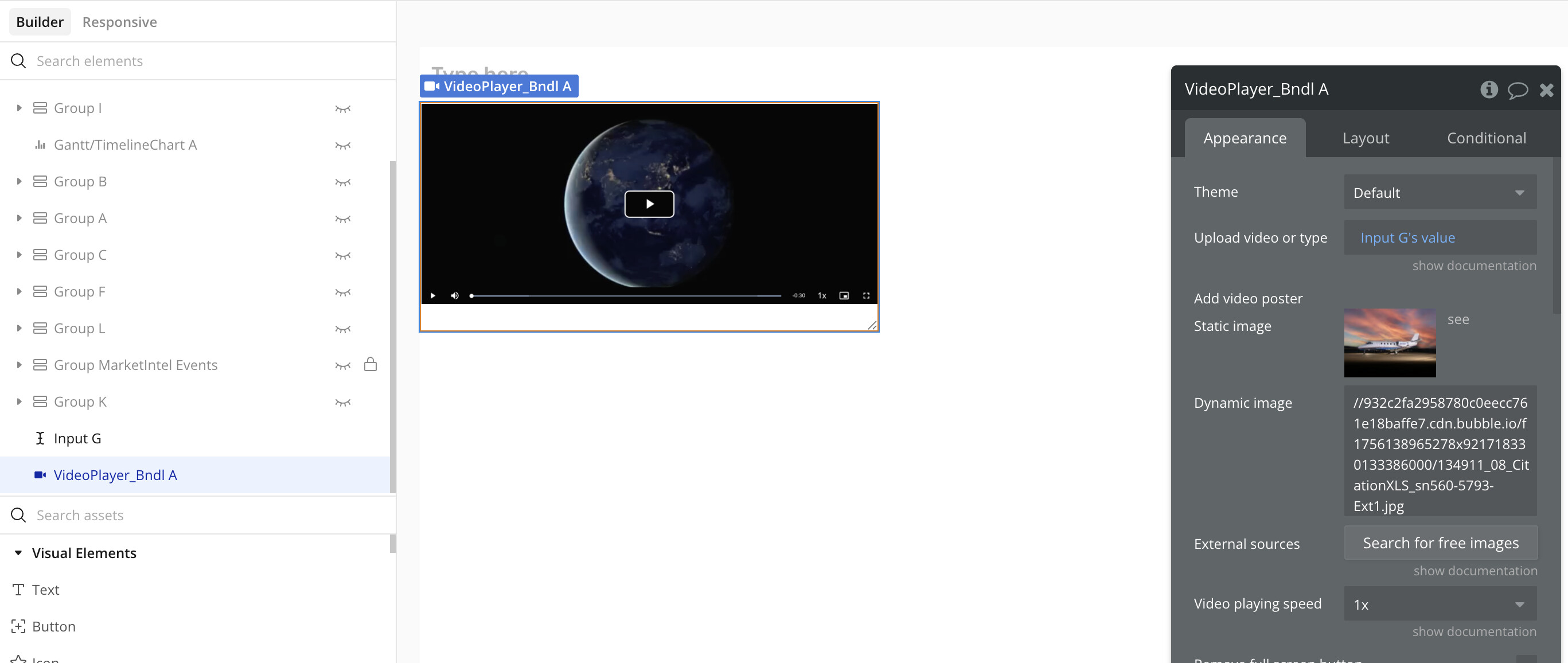Click the canvas VideoPlayer_Bndl A label tag
The width and height of the screenshot is (1568, 663).
coord(498,86)
